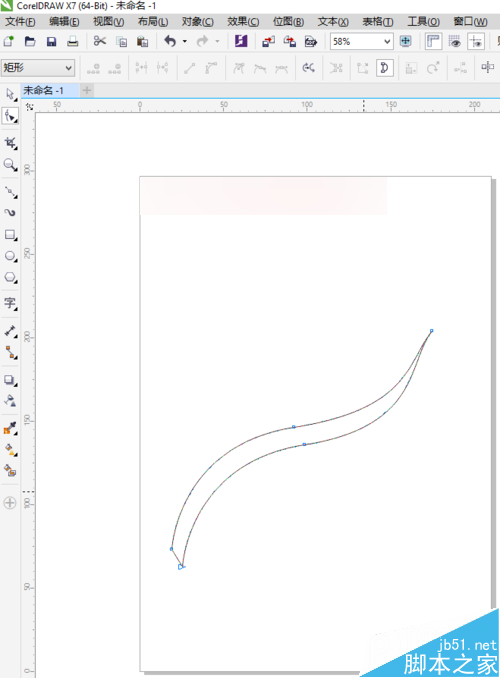Click the Publish to PDF icon
Viewport: 500px width, 678px height.
[311, 42]
